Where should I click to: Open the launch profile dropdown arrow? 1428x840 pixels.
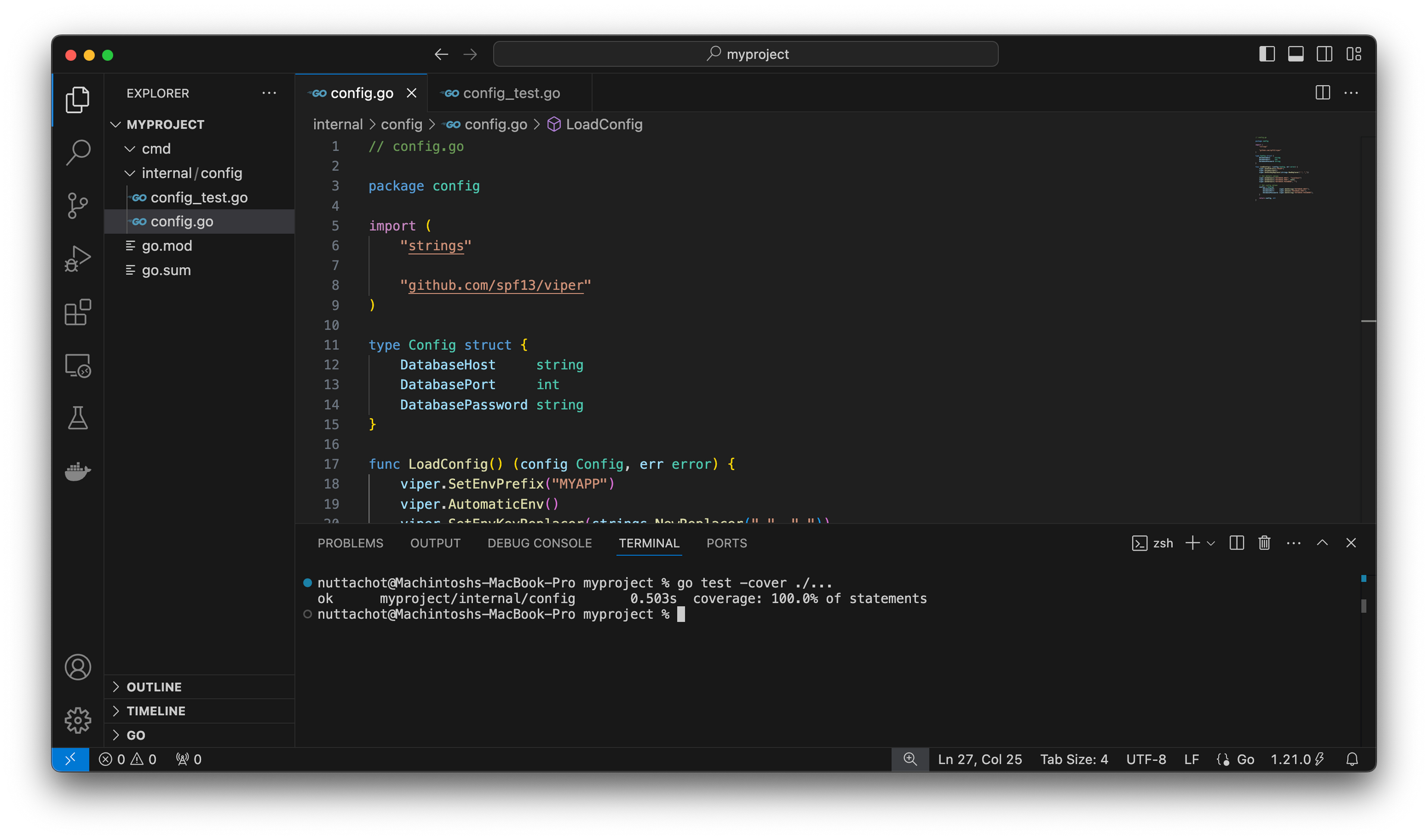(1211, 543)
